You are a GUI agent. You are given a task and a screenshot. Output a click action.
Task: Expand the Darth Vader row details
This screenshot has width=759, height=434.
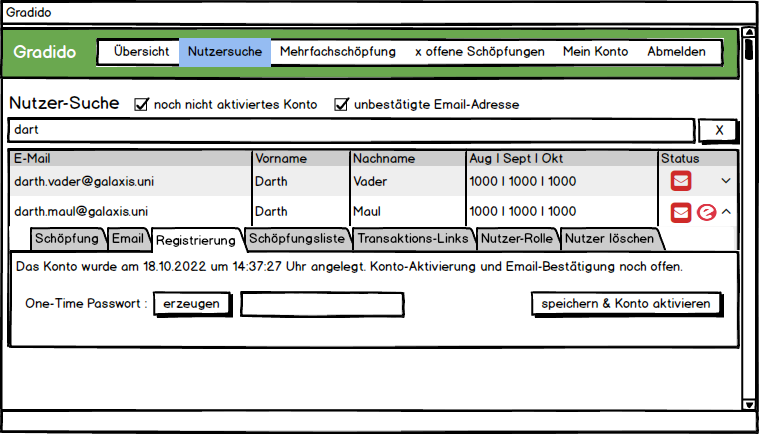727,181
